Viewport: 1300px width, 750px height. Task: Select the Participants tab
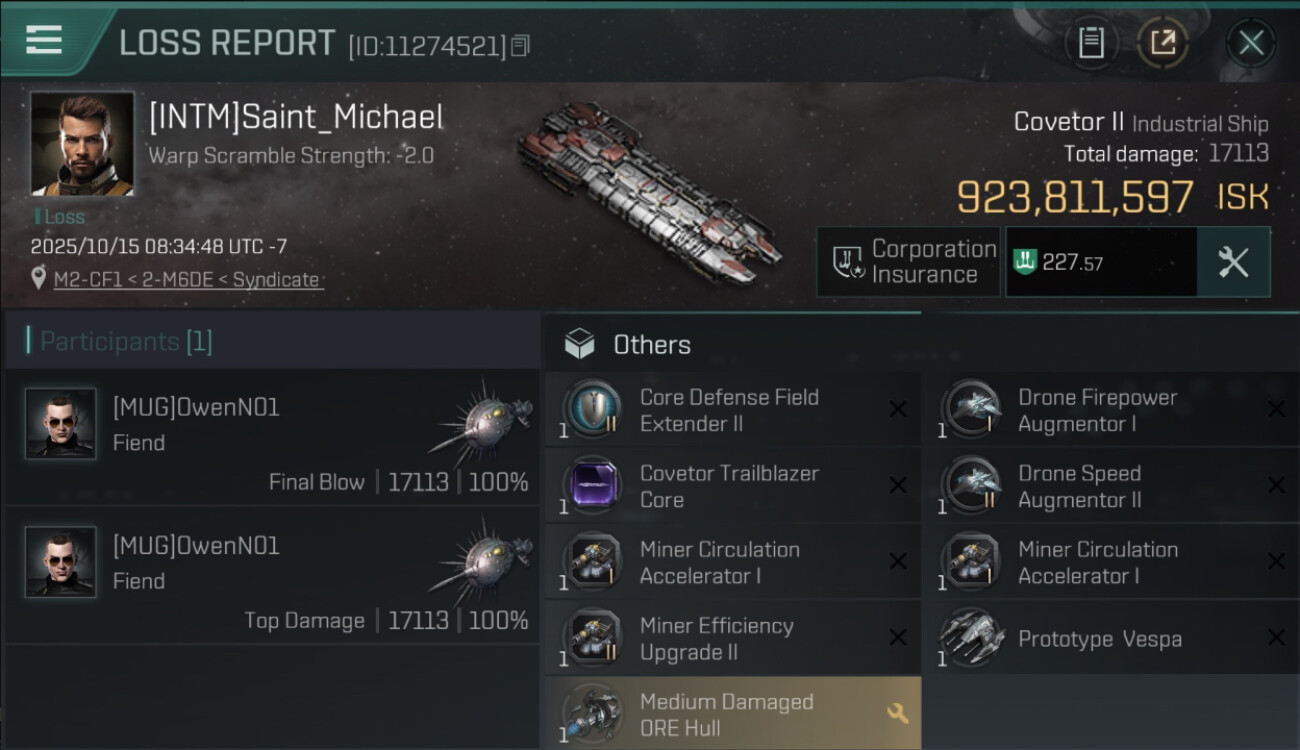pyautogui.click(x=126, y=342)
